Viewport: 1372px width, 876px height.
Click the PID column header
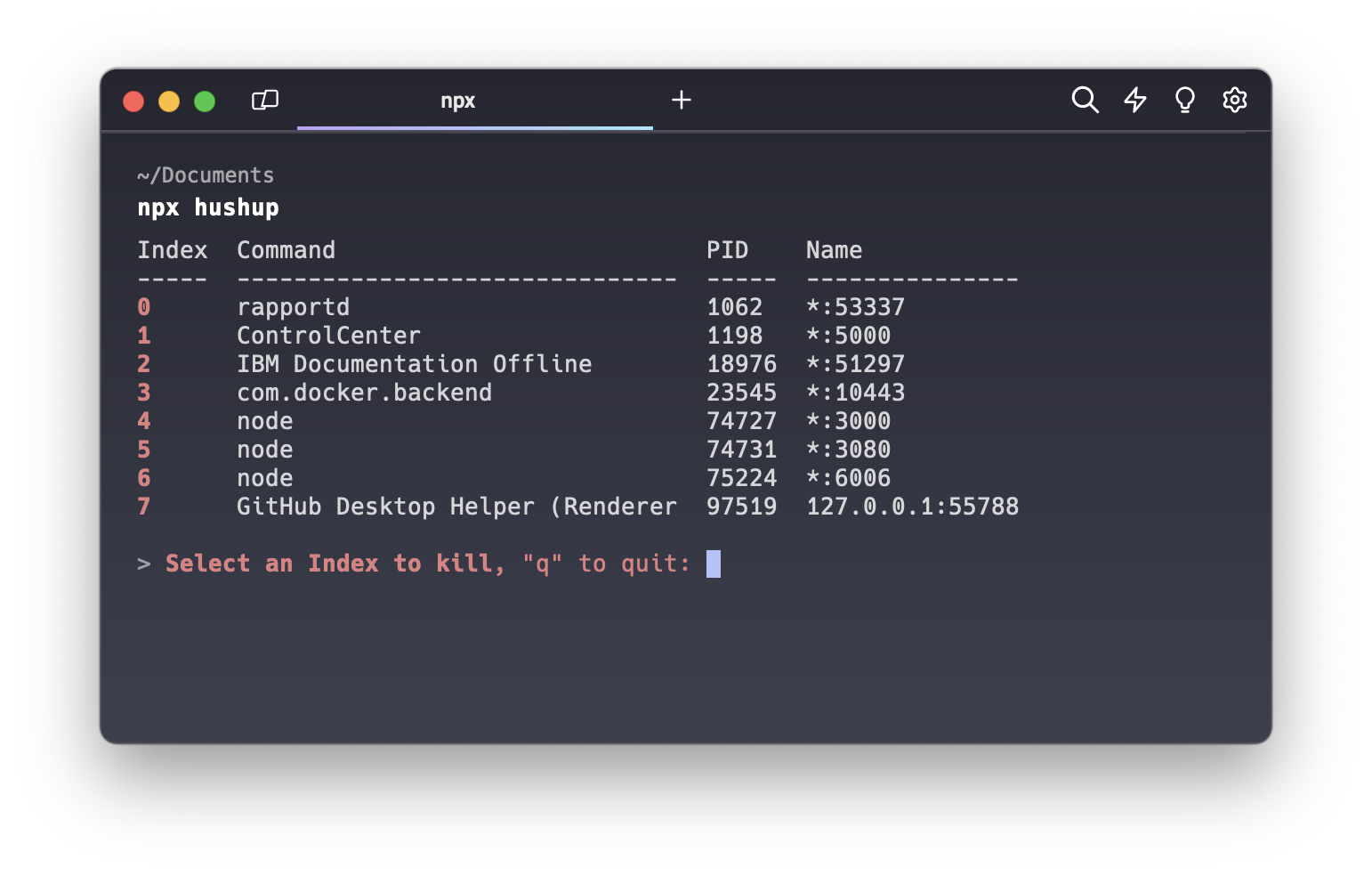point(727,250)
